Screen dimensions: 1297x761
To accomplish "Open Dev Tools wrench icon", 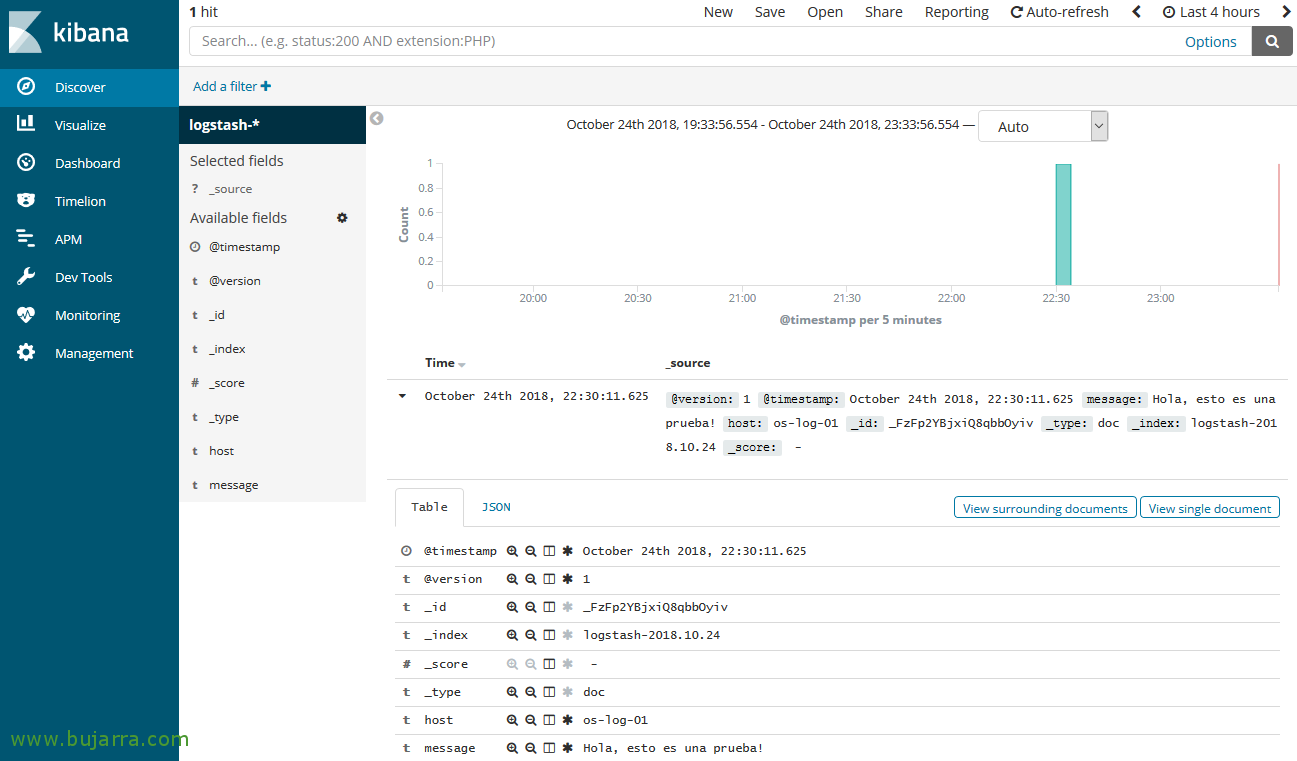I will click(26, 277).
